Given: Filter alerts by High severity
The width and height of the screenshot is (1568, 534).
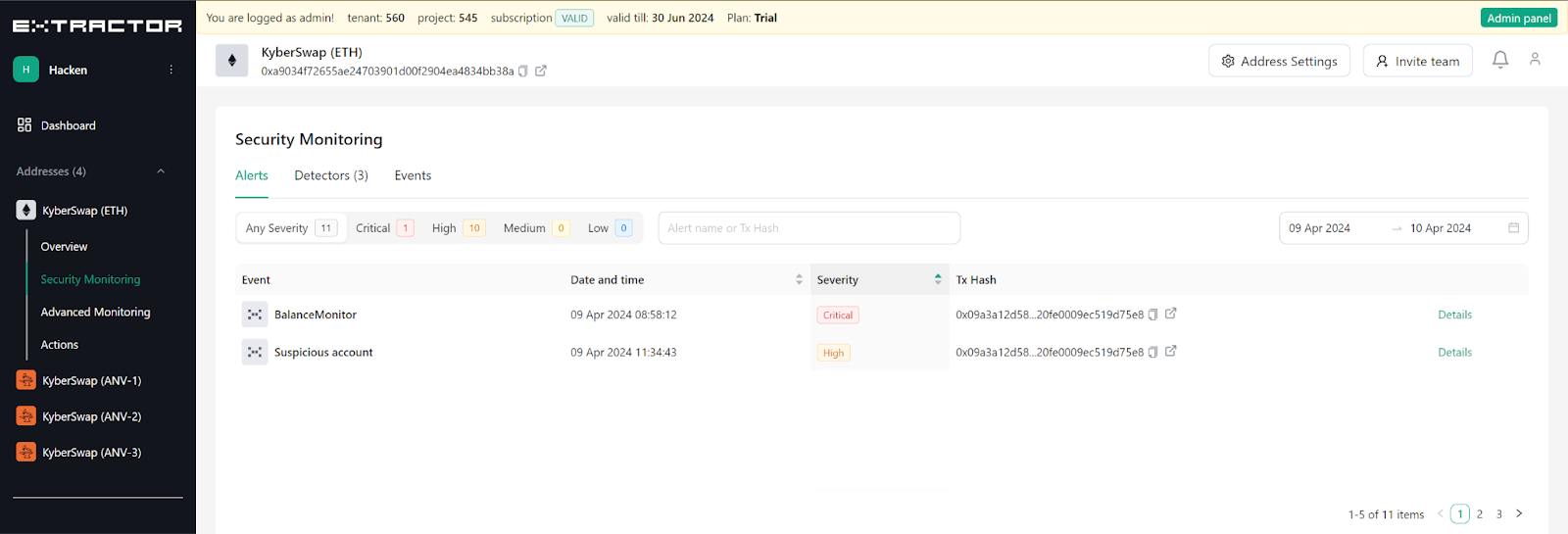Looking at the screenshot, I should click(459, 228).
